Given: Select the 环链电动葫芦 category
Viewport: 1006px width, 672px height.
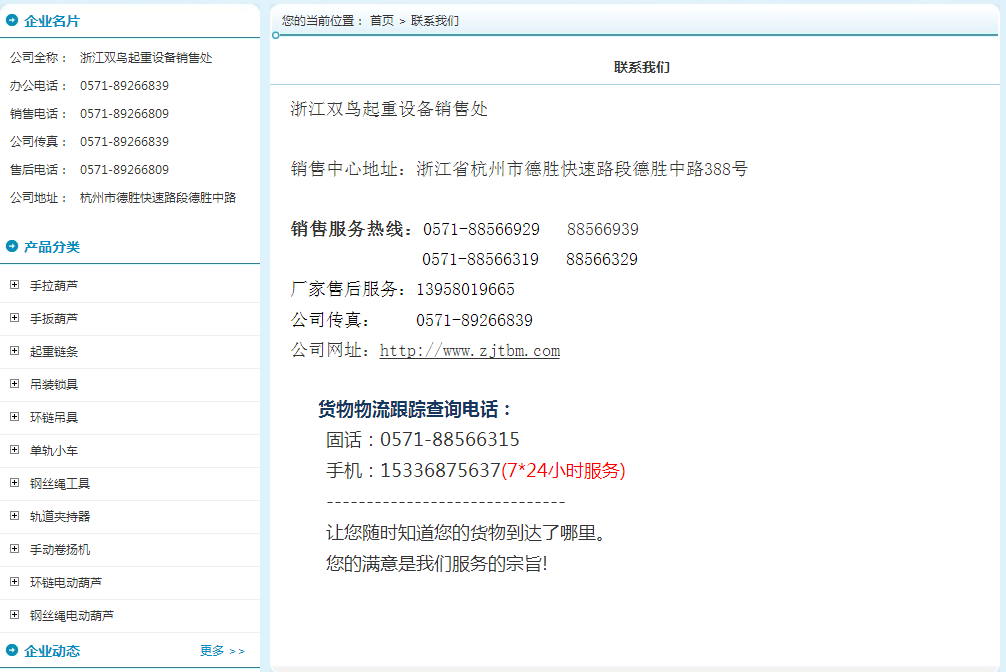Looking at the screenshot, I should tap(66, 583).
